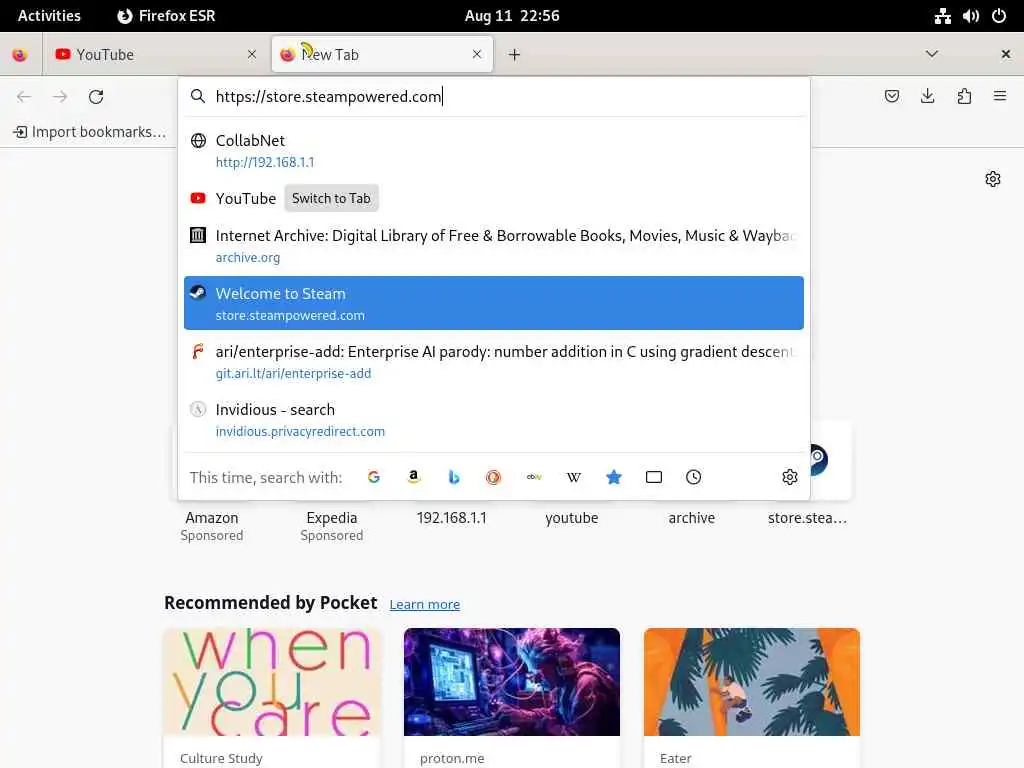Open 192.168.1.1 shortcut tile

[x=451, y=518]
